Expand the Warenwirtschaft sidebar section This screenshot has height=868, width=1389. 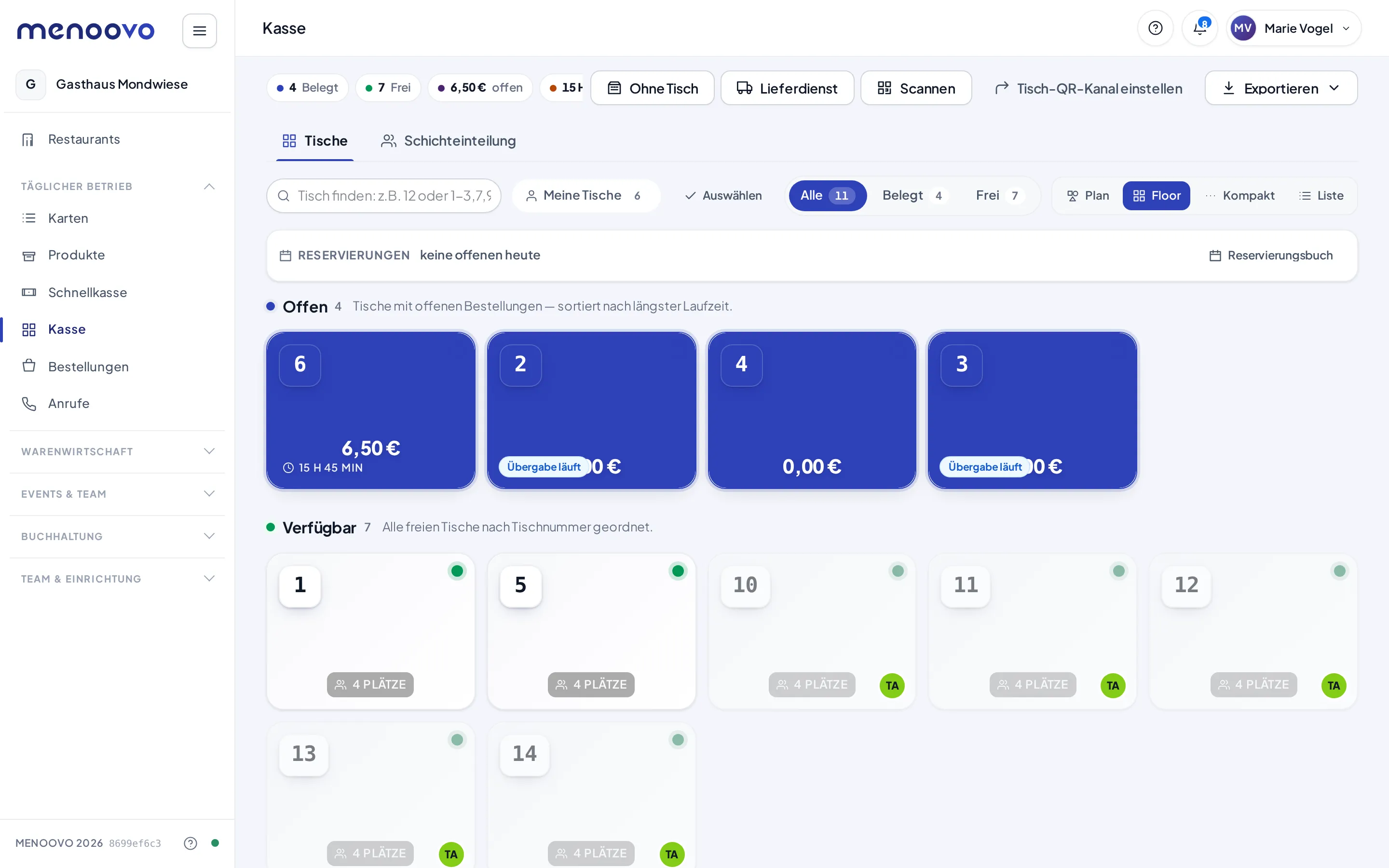pyautogui.click(x=117, y=452)
